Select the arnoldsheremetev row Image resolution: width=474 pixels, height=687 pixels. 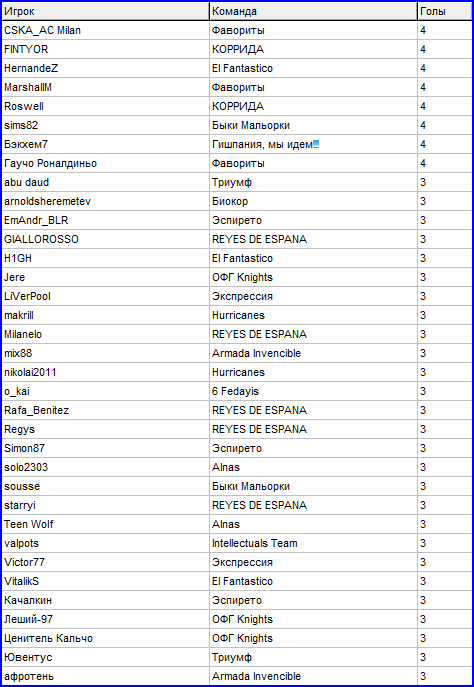tap(237, 202)
